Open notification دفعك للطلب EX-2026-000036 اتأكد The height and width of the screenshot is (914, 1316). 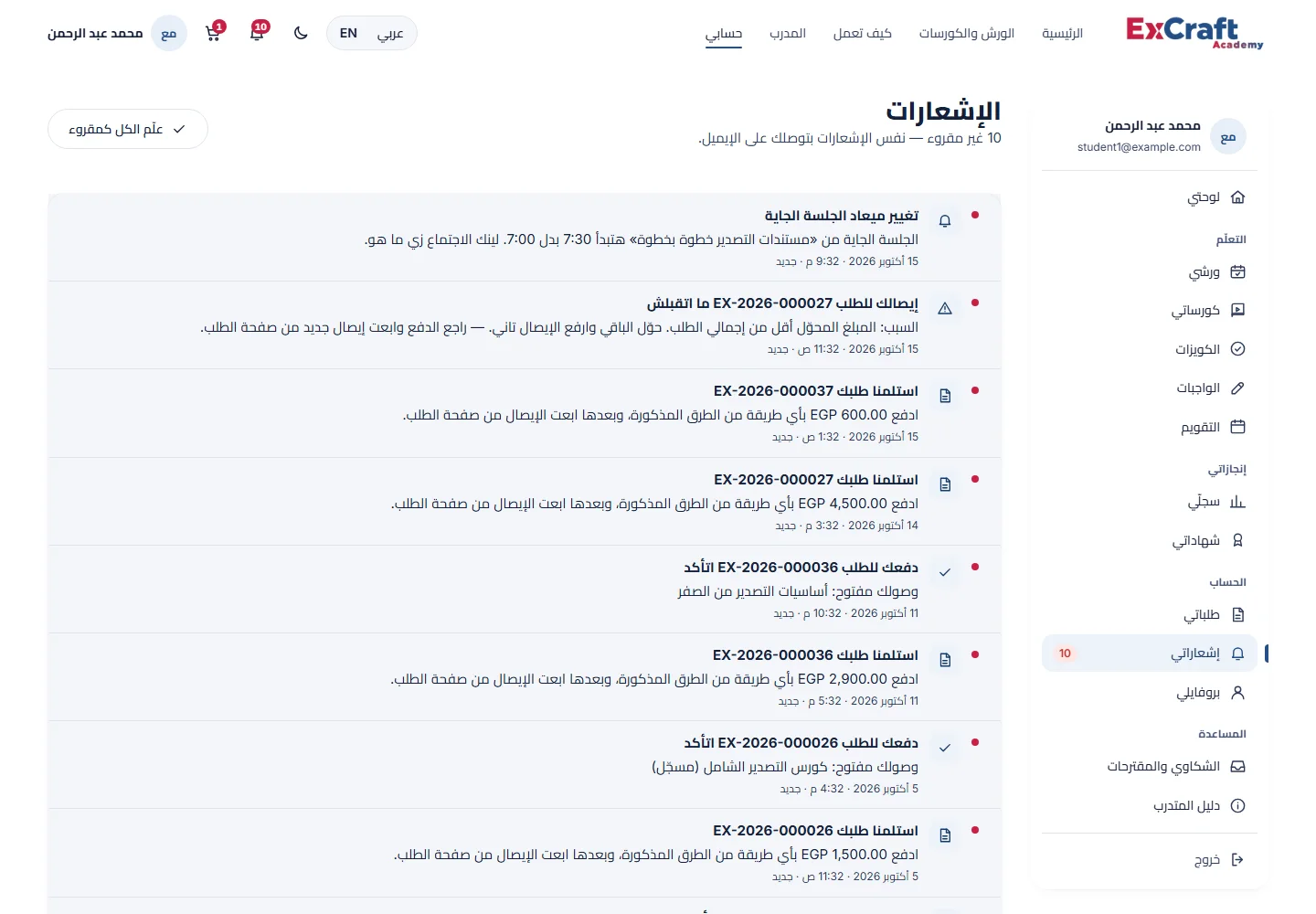525,590
